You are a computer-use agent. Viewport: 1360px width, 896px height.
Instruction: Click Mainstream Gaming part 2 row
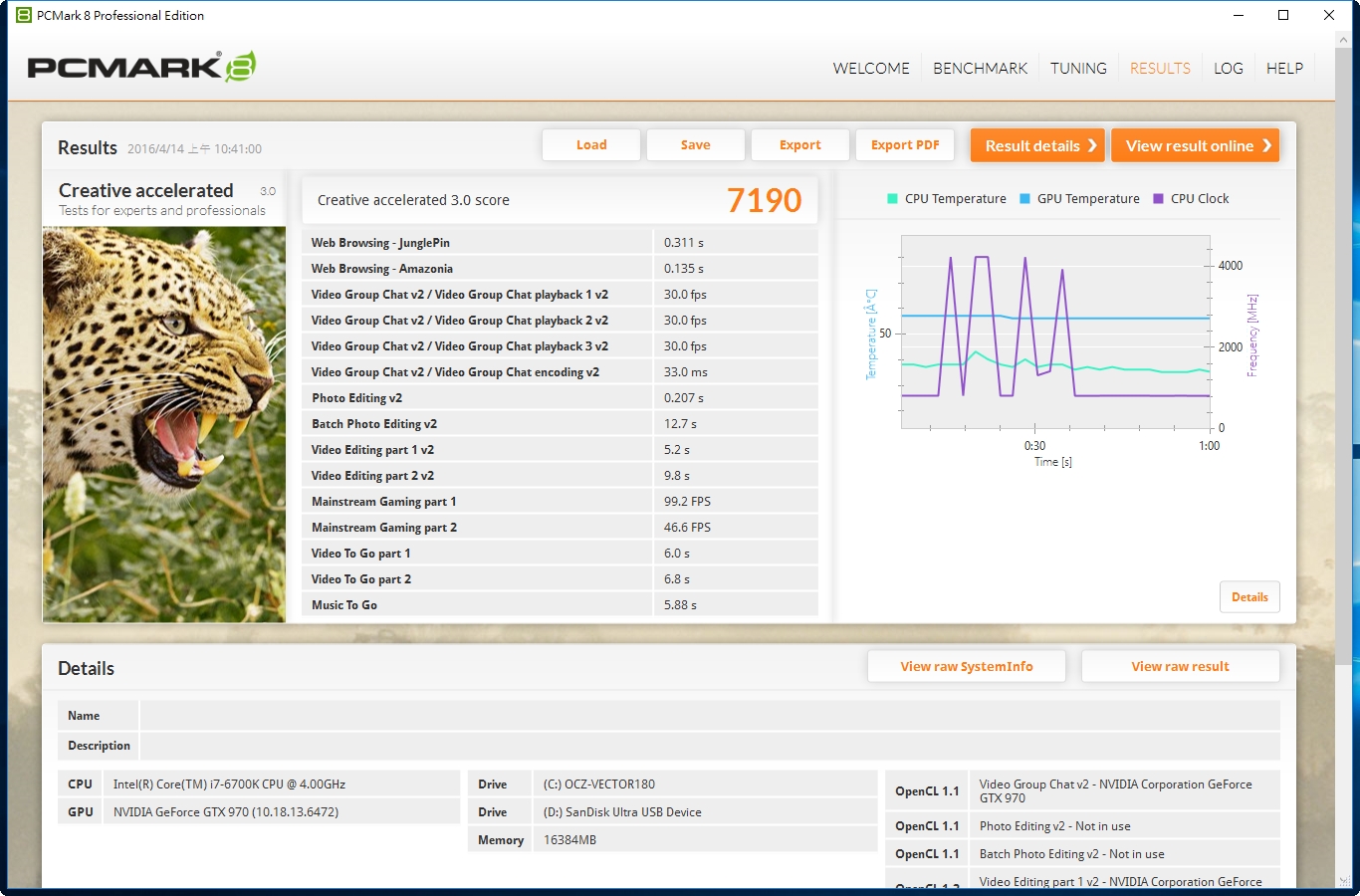pos(560,528)
